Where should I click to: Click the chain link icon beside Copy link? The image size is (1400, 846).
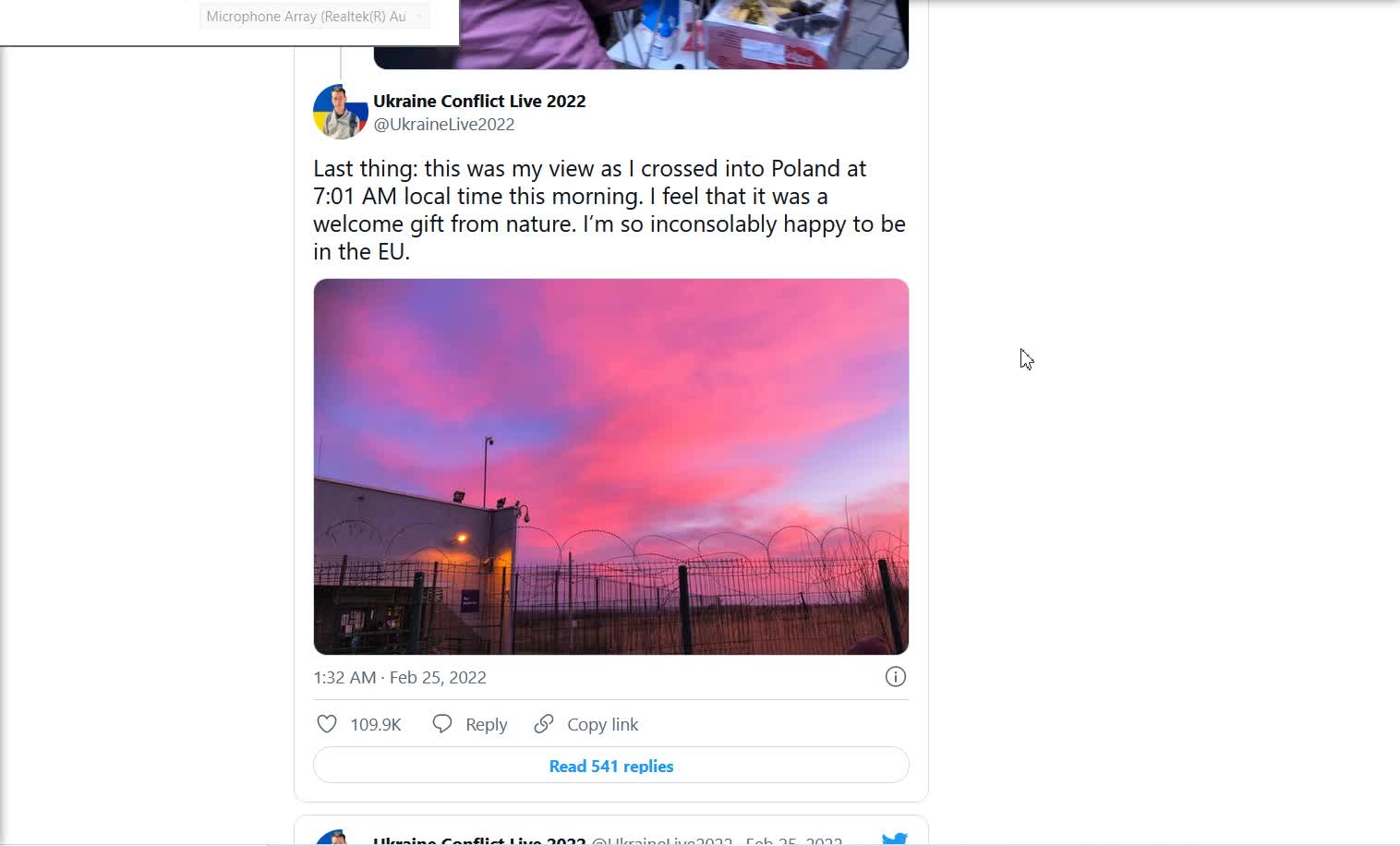click(544, 724)
